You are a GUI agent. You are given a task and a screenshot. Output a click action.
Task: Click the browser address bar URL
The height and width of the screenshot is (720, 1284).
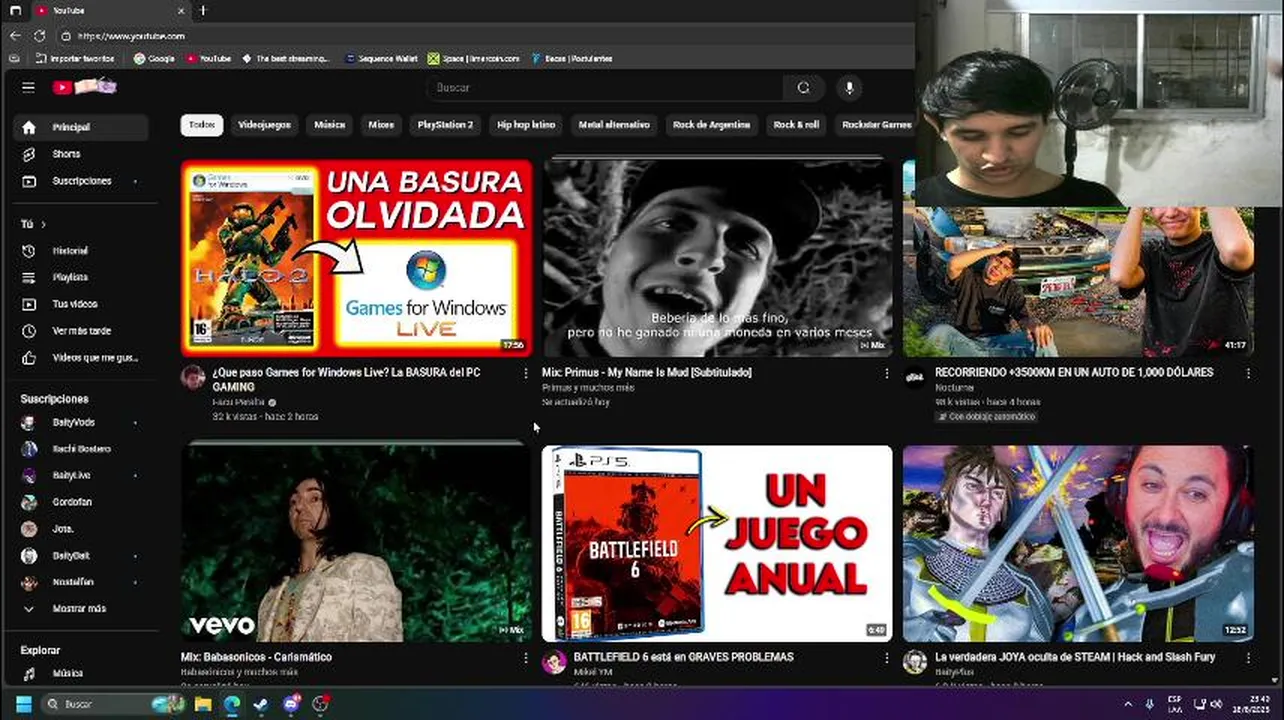click(x=131, y=36)
